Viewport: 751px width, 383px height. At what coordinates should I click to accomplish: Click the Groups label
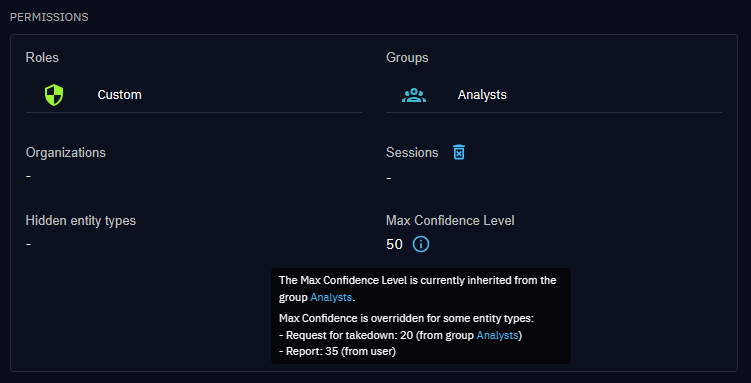[x=407, y=57]
